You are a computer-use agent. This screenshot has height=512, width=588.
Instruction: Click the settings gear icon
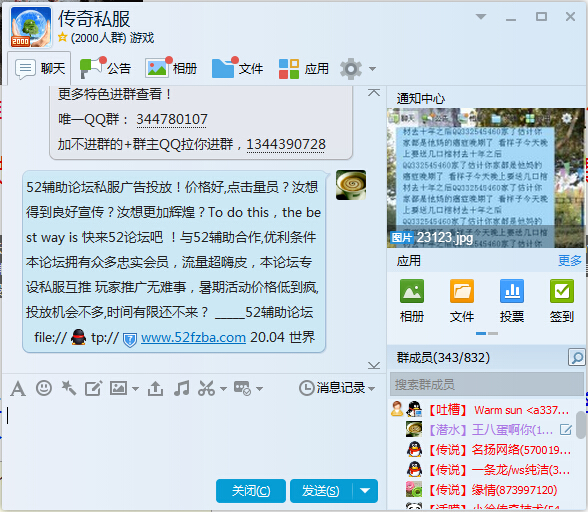click(351, 69)
